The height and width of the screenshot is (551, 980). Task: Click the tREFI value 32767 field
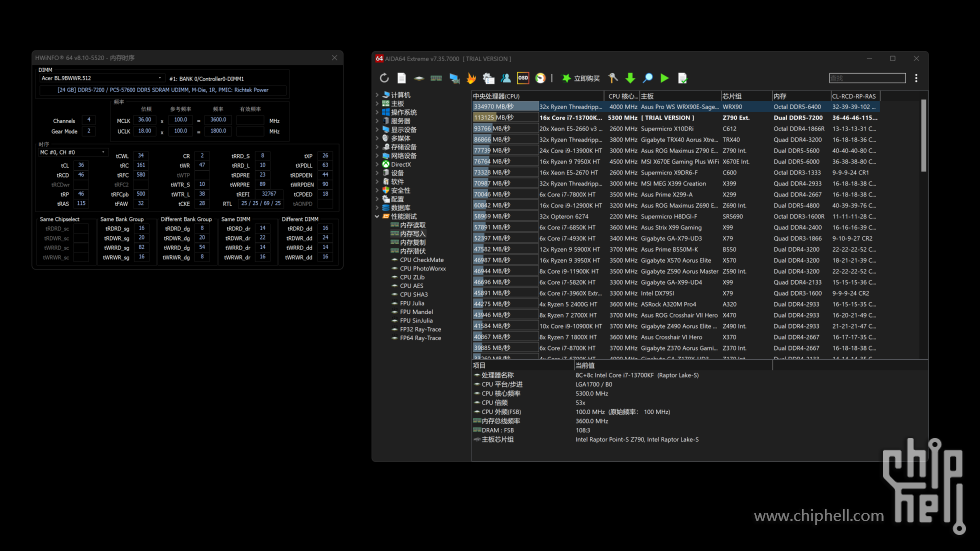[269, 194]
